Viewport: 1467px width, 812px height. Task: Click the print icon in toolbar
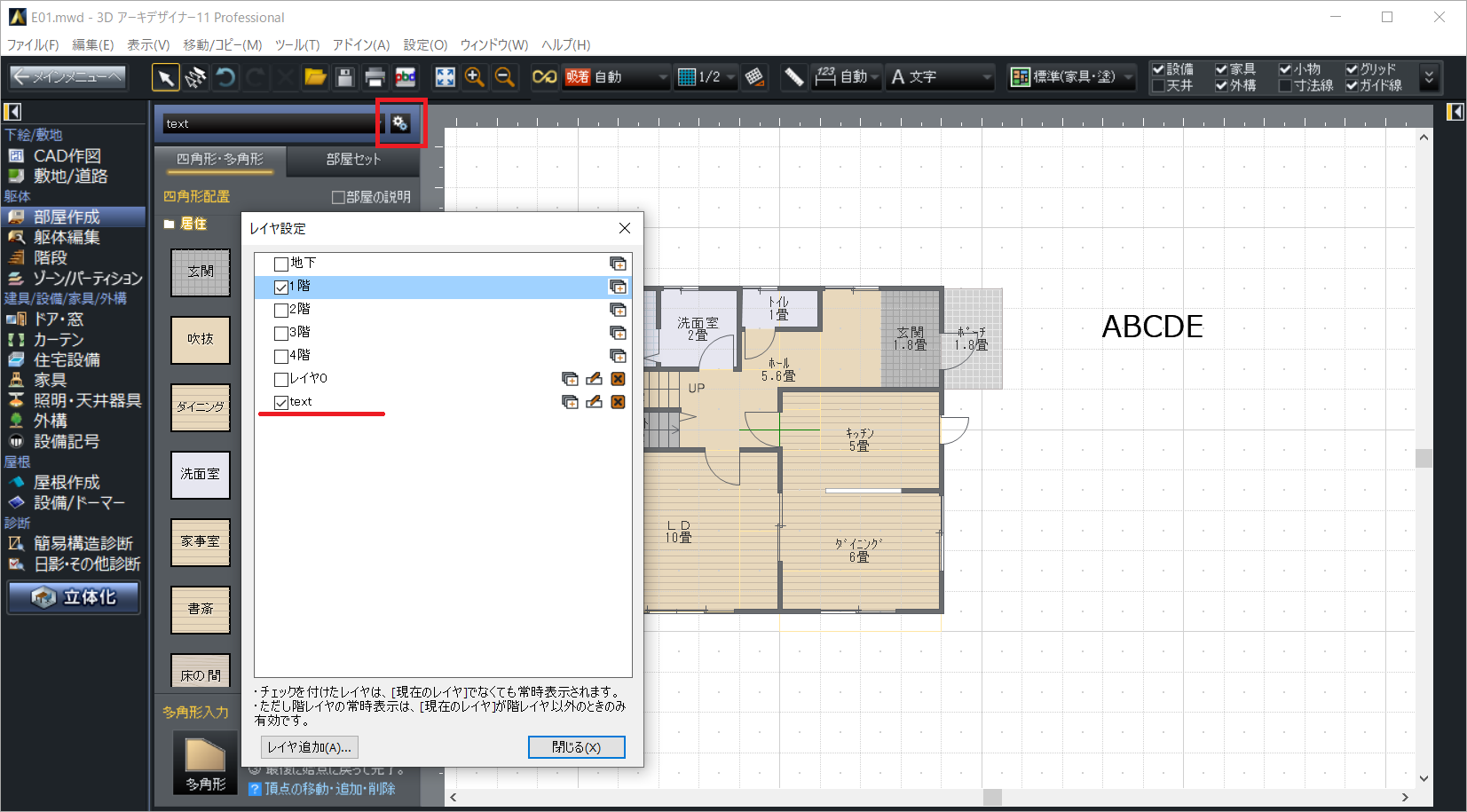[375, 77]
